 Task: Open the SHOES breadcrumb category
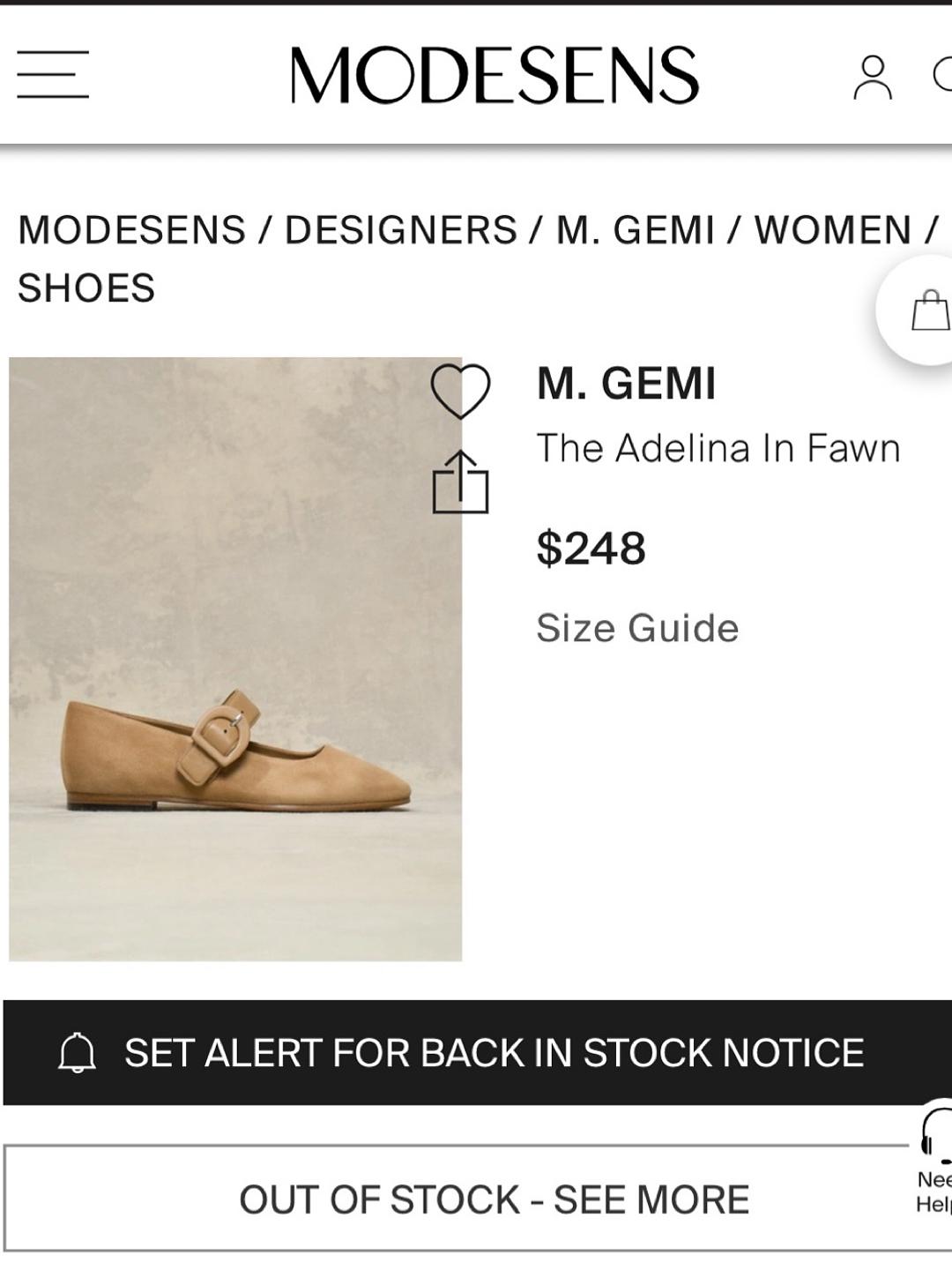point(86,288)
